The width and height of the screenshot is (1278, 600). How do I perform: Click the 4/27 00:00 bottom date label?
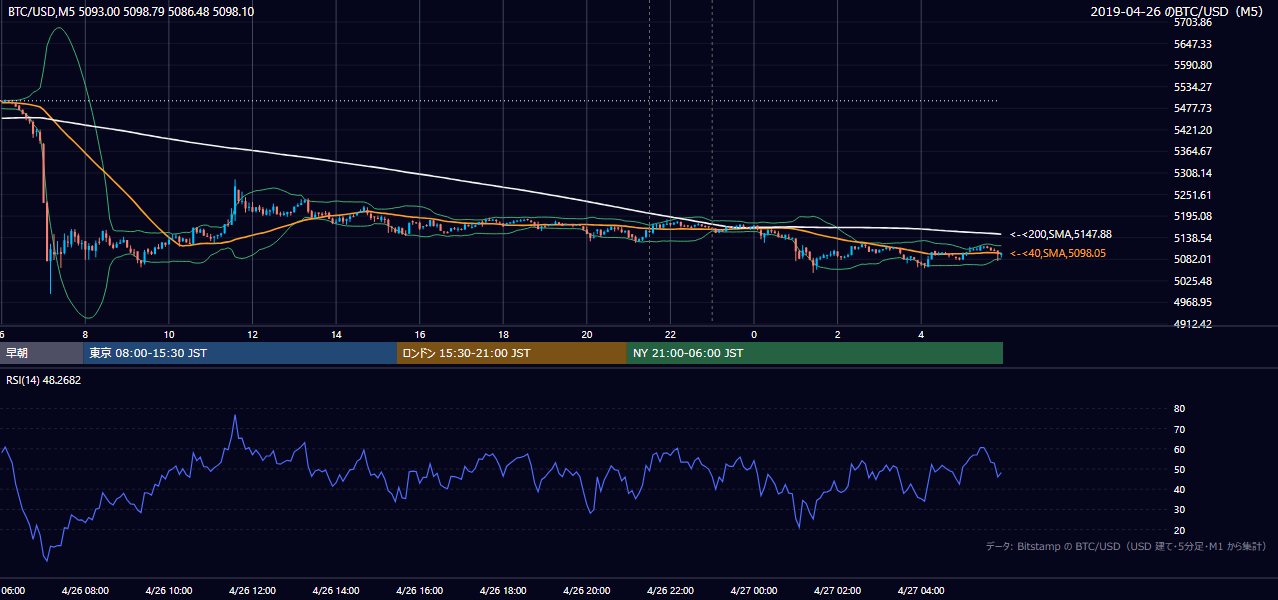click(754, 591)
